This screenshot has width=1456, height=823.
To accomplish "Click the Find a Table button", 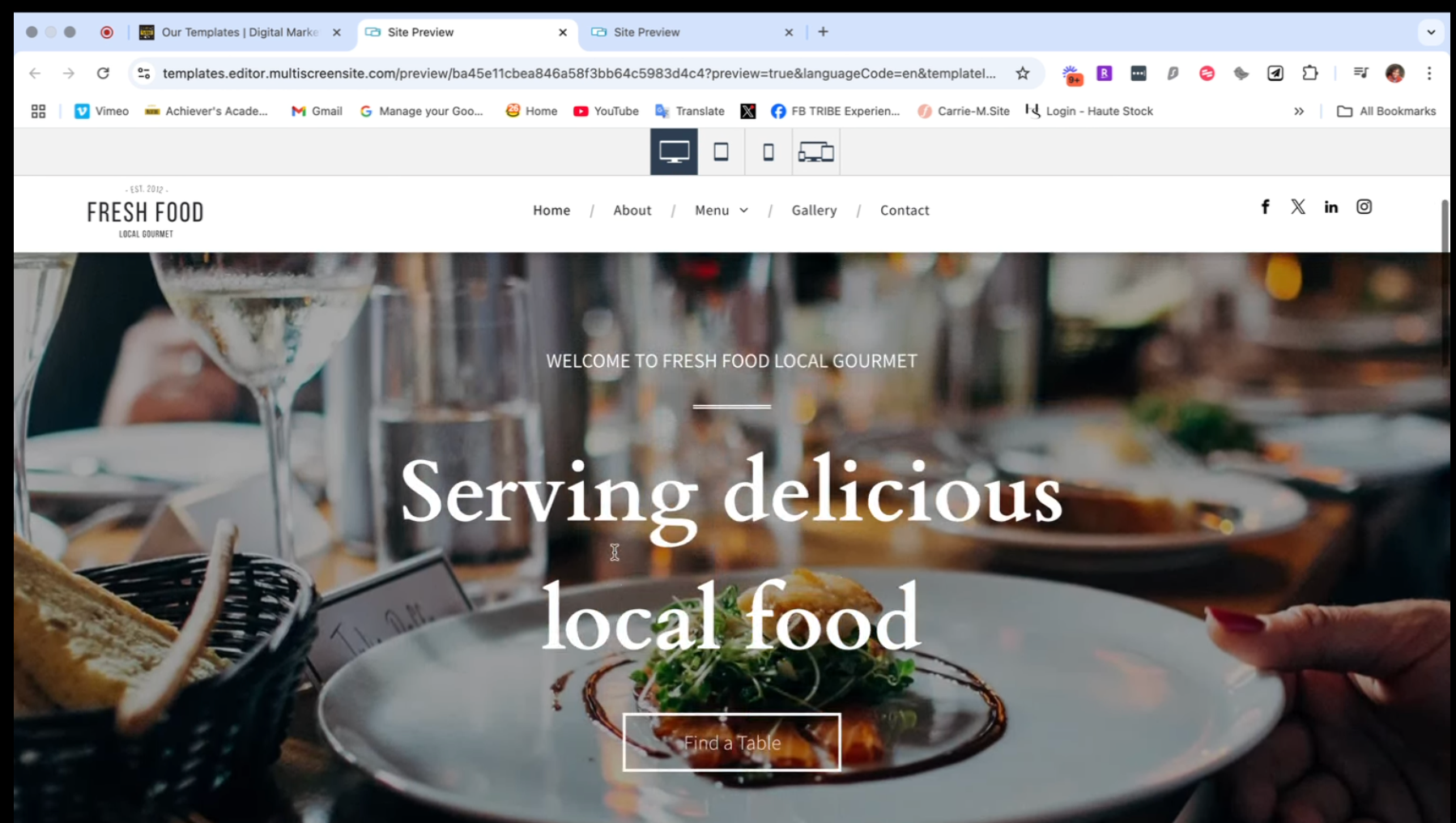I will tap(731, 742).
